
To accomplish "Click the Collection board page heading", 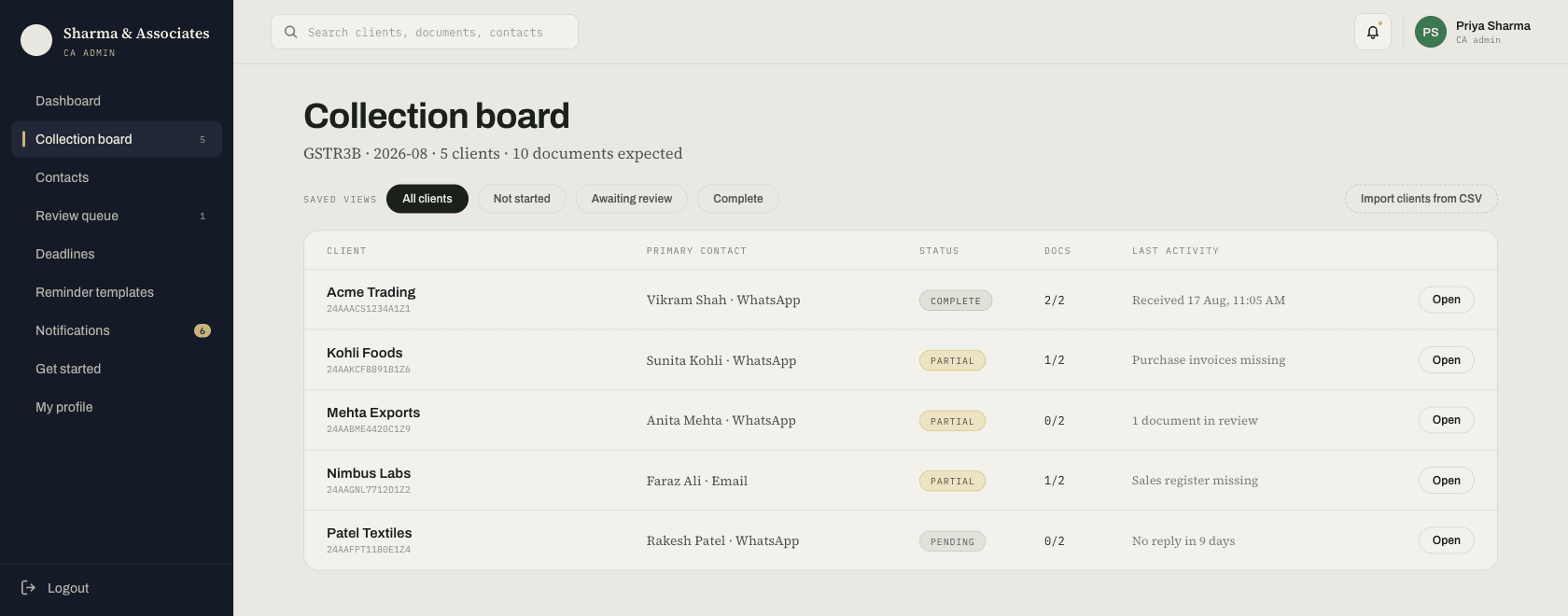I will point(436,116).
